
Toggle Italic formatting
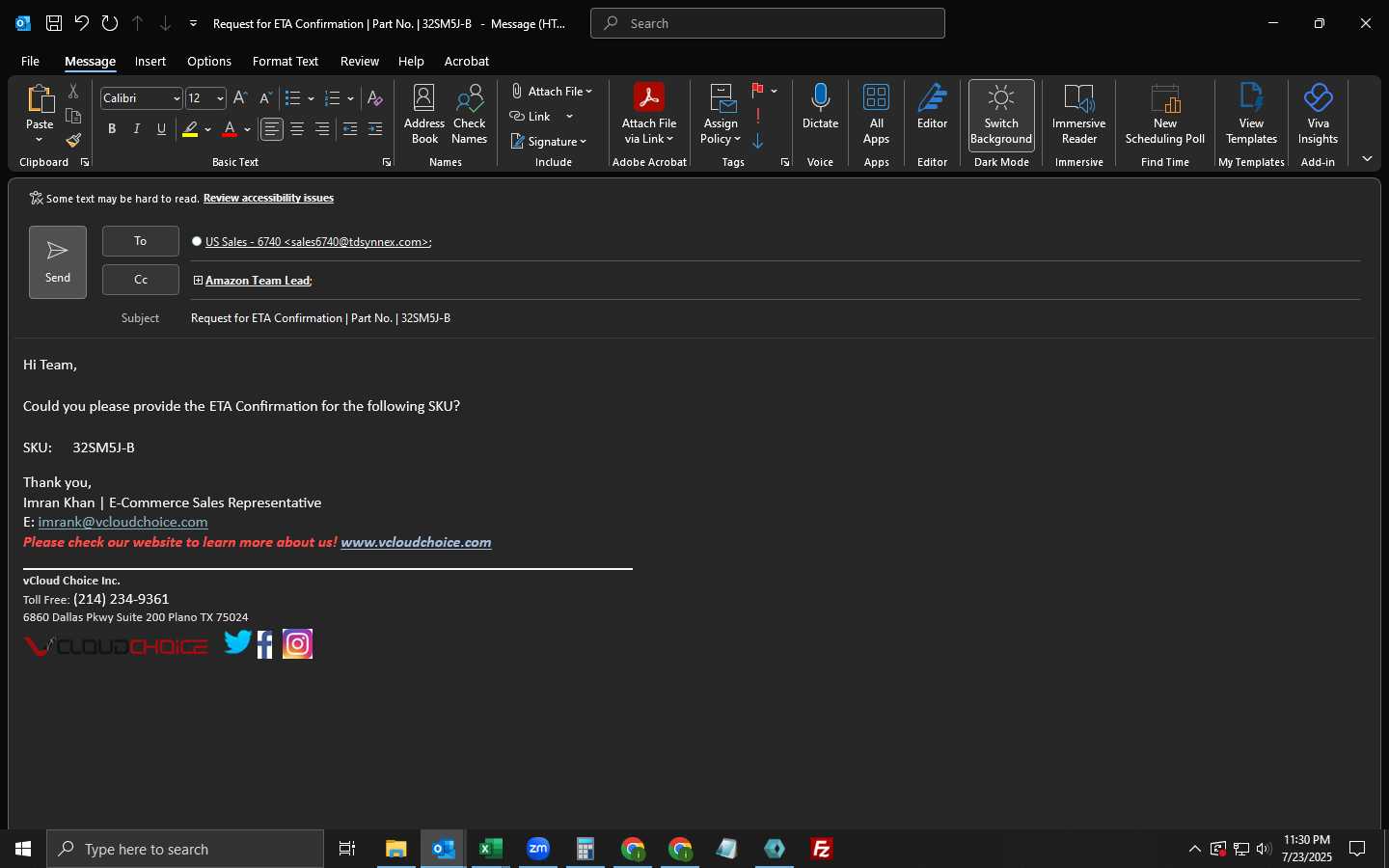point(136,129)
